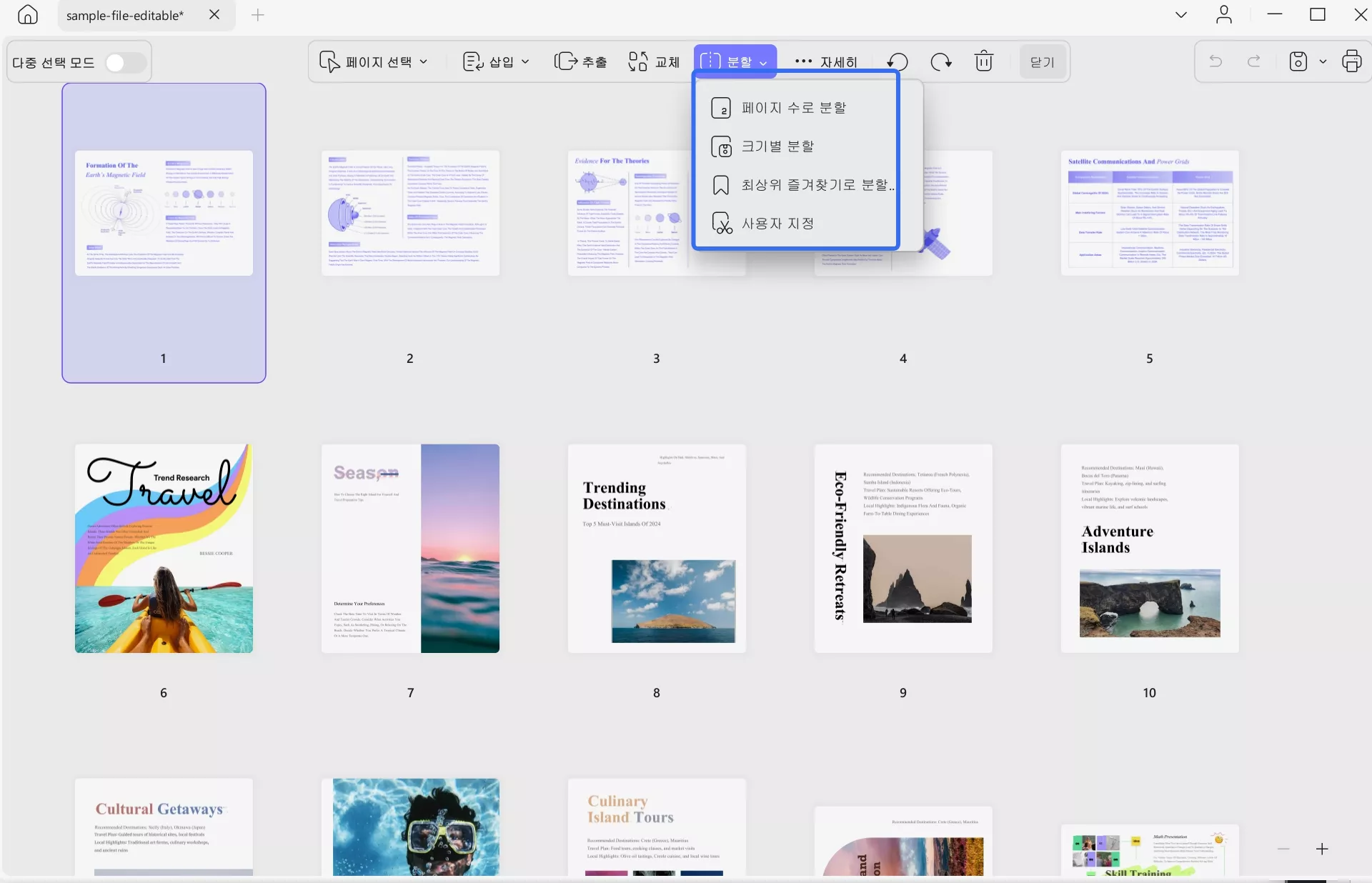Switch to the sample-file-editable tab
The height and width of the screenshot is (883, 1372).
point(125,15)
